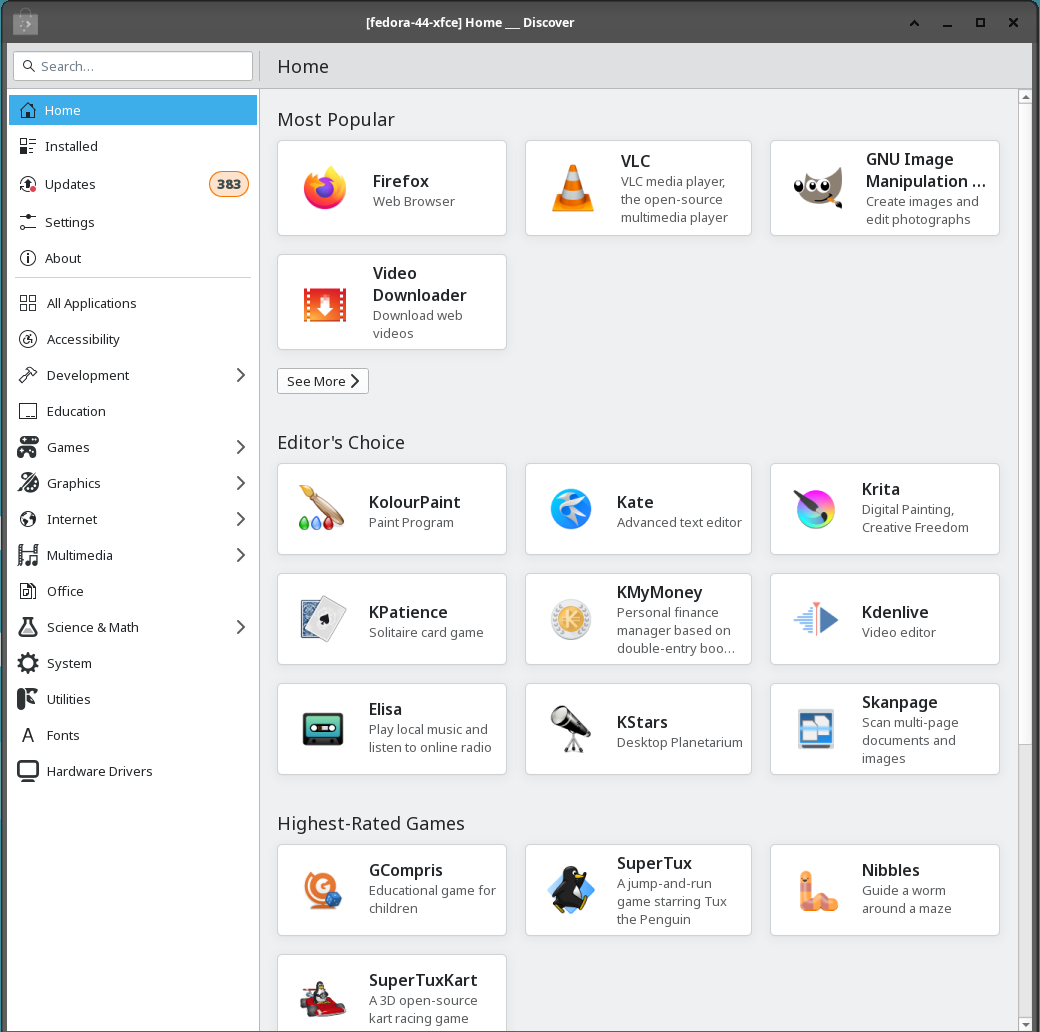
Task: Click 'Solitaire card game' description
Action: [x=426, y=633]
